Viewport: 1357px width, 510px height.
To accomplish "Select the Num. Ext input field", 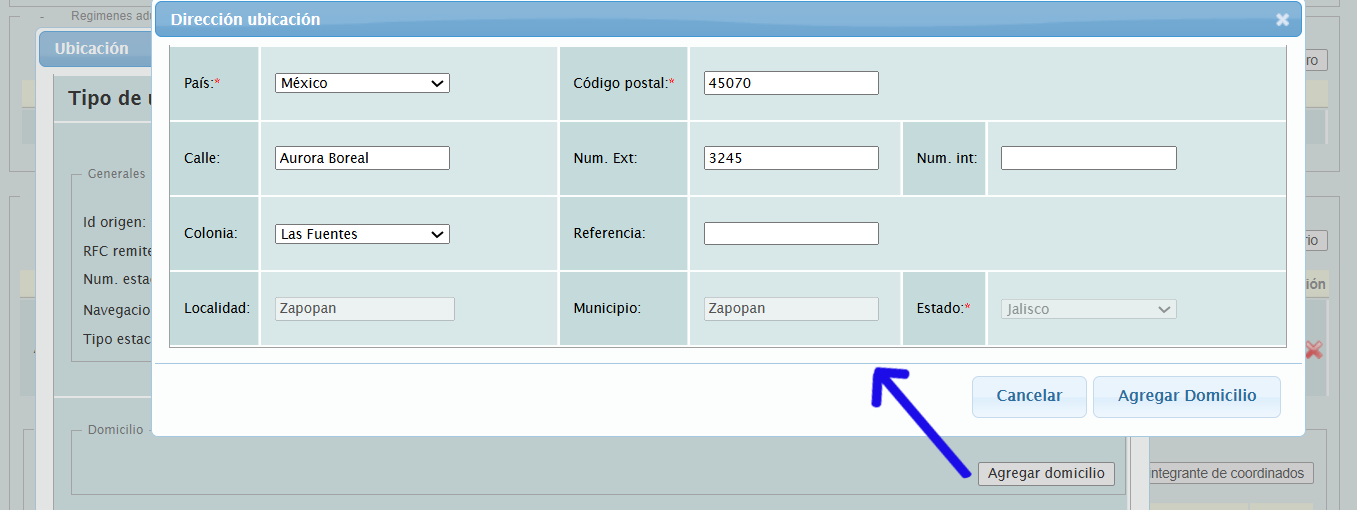I will click(791, 158).
